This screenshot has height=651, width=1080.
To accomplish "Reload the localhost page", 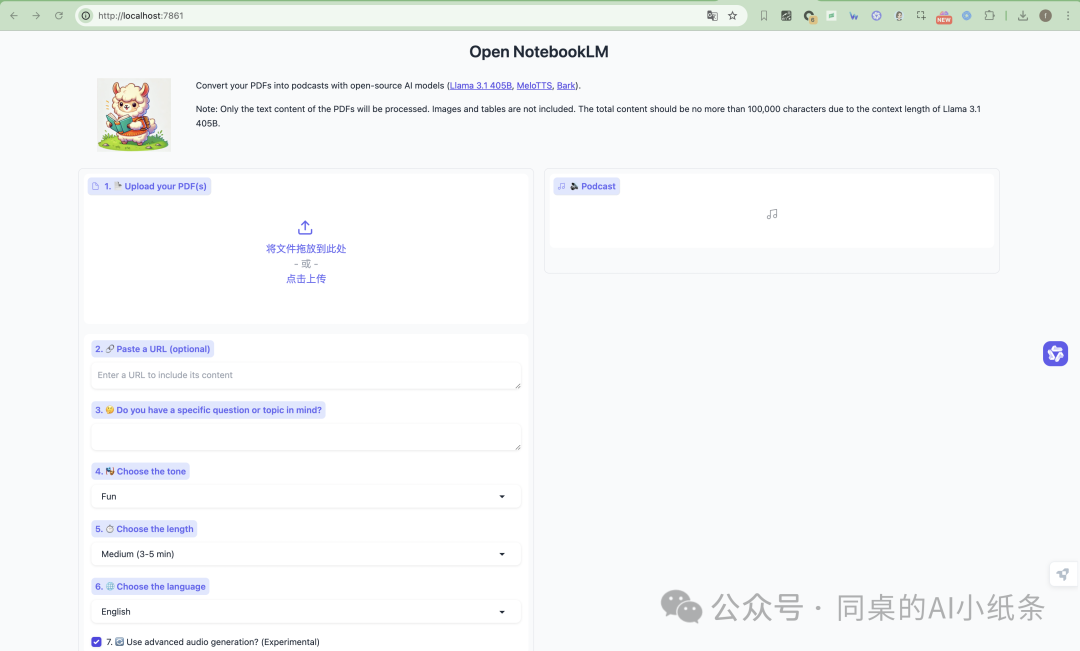I will click(x=59, y=15).
